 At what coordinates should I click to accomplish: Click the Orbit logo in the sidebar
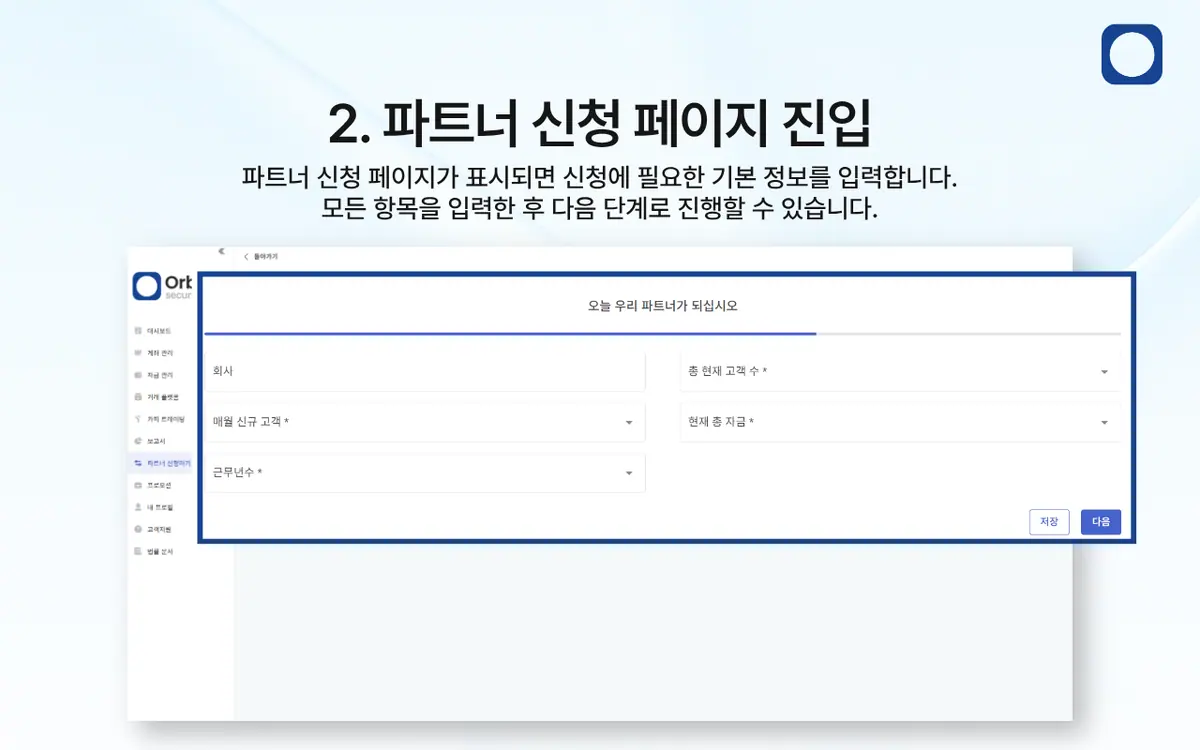[x=163, y=285]
